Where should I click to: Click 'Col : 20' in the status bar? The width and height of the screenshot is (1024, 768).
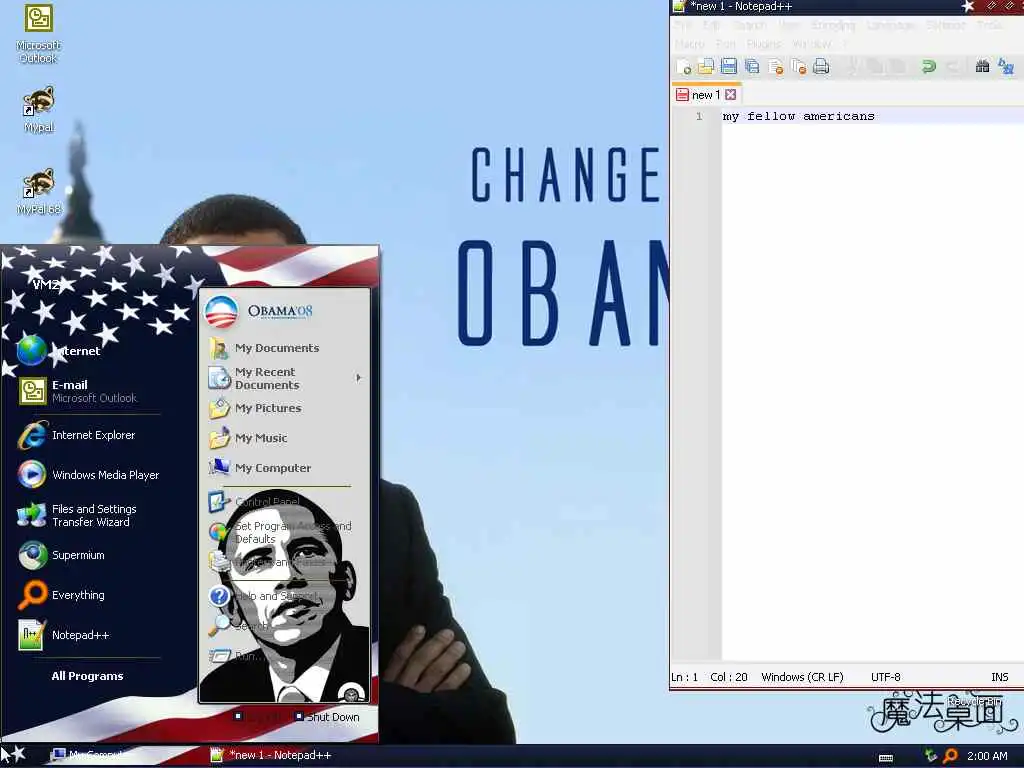[x=729, y=677]
